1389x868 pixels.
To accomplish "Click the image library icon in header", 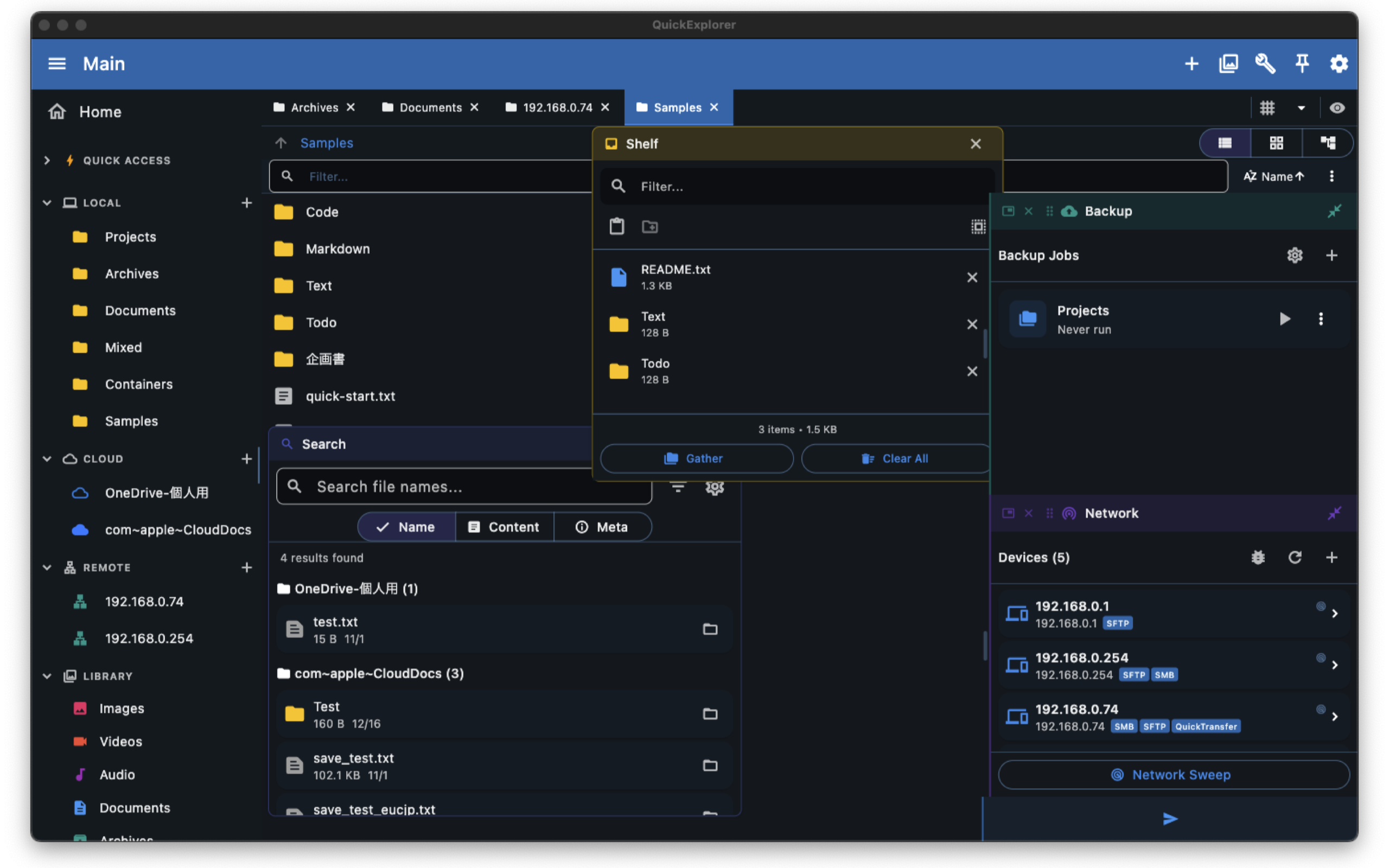I will [x=1228, y=63].
